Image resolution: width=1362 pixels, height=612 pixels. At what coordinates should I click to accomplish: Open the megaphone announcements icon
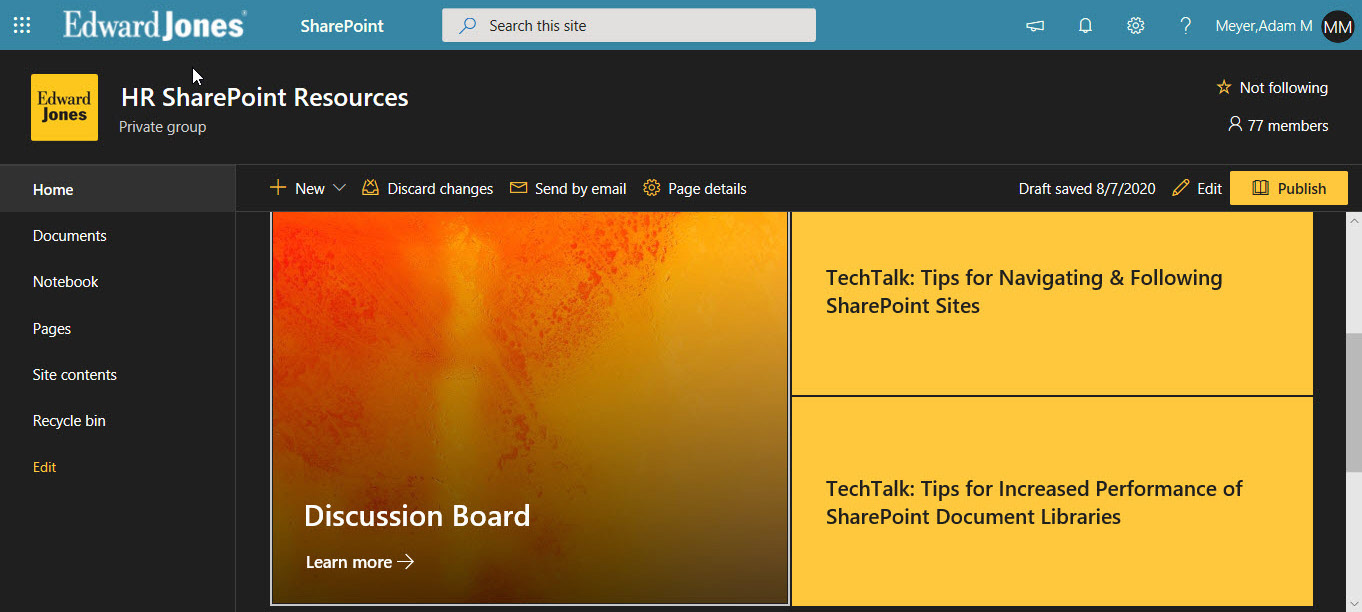point(1035,26)
